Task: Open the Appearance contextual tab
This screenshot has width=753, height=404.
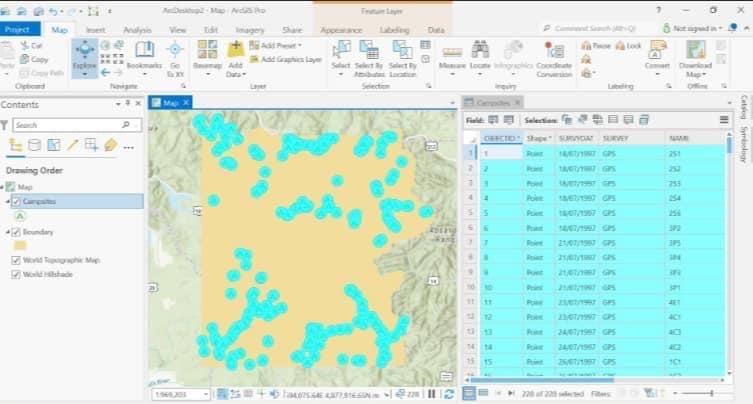Action: (341, 30)
